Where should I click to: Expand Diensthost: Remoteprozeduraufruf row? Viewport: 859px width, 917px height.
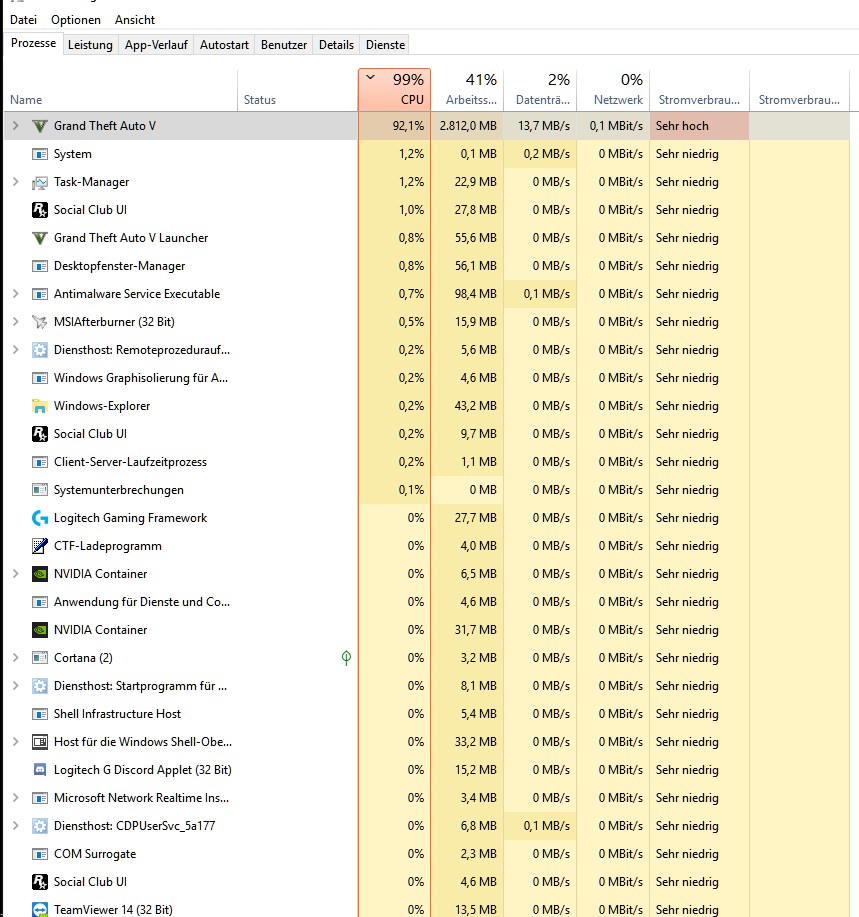16,350
